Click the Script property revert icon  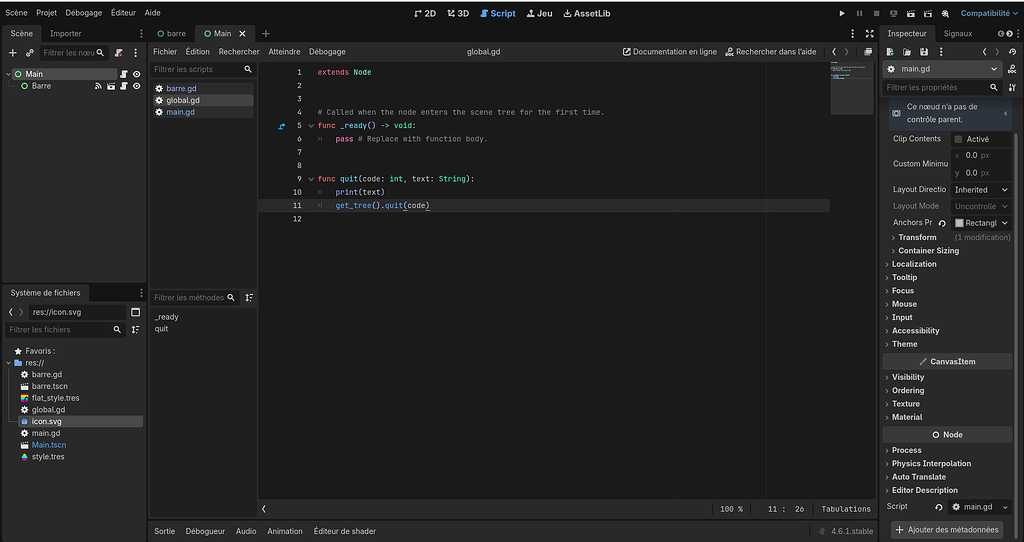[x=939, y=507]
